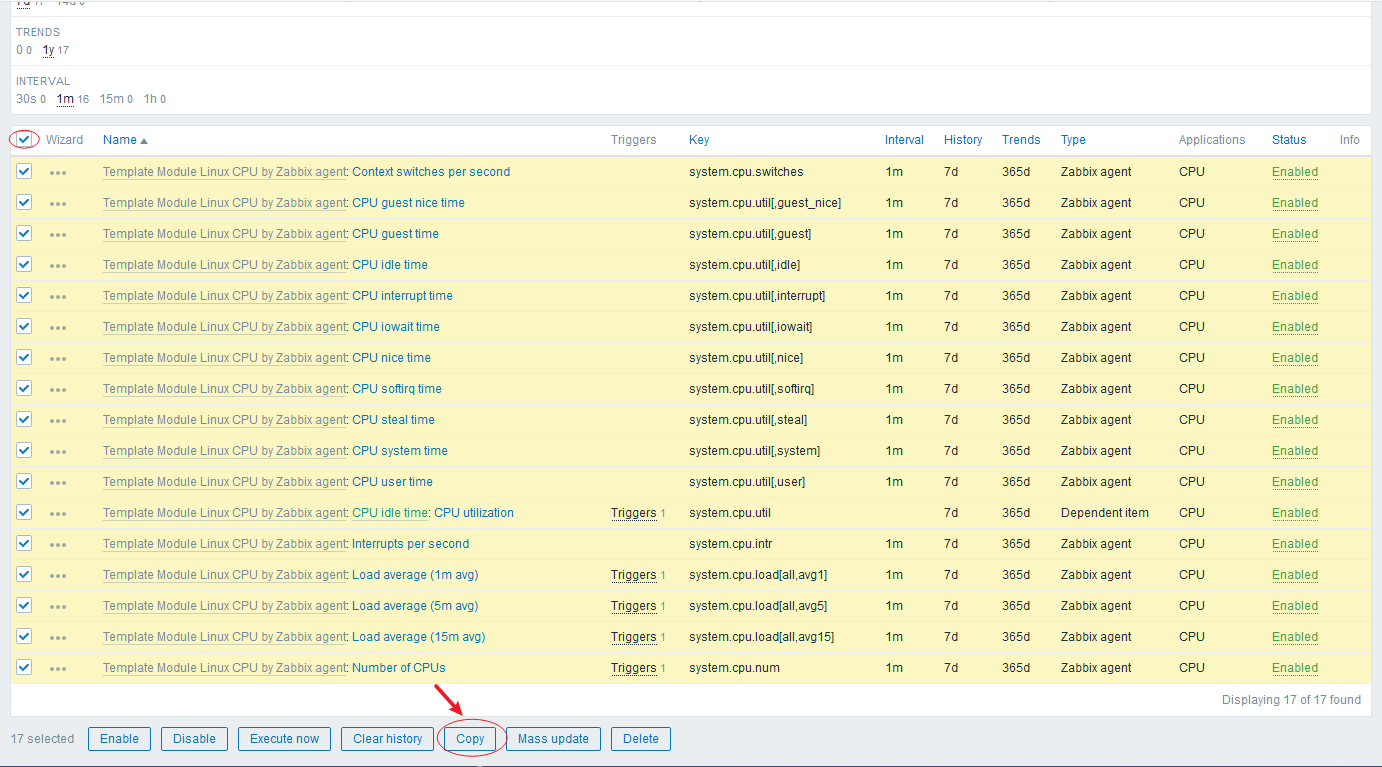Open the wizard icon beside CPU guest nice time

58,203
